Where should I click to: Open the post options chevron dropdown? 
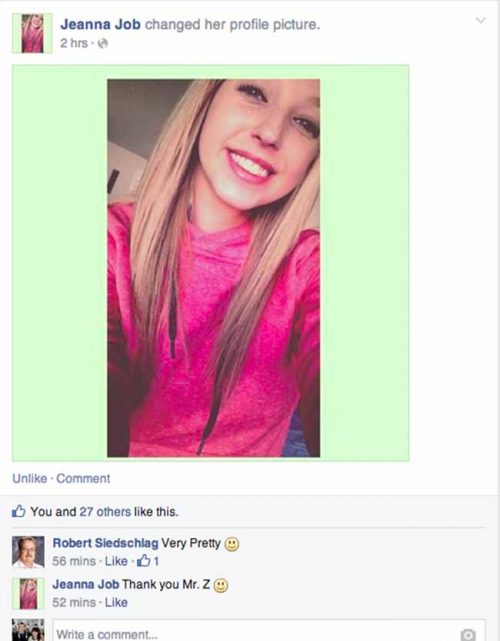(481, 20)
